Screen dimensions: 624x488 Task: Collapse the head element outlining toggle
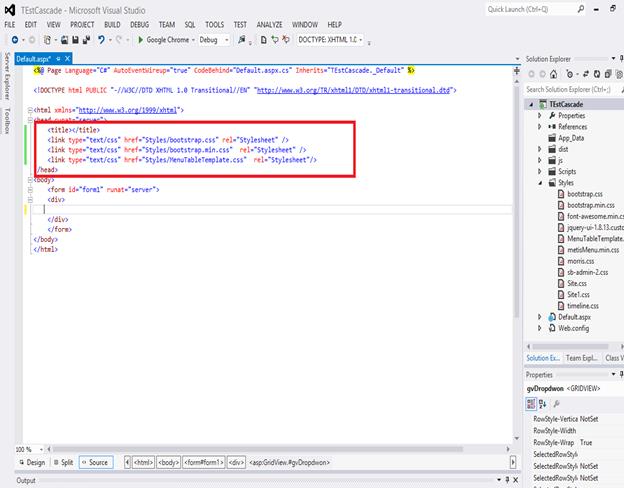coord(31,120)
